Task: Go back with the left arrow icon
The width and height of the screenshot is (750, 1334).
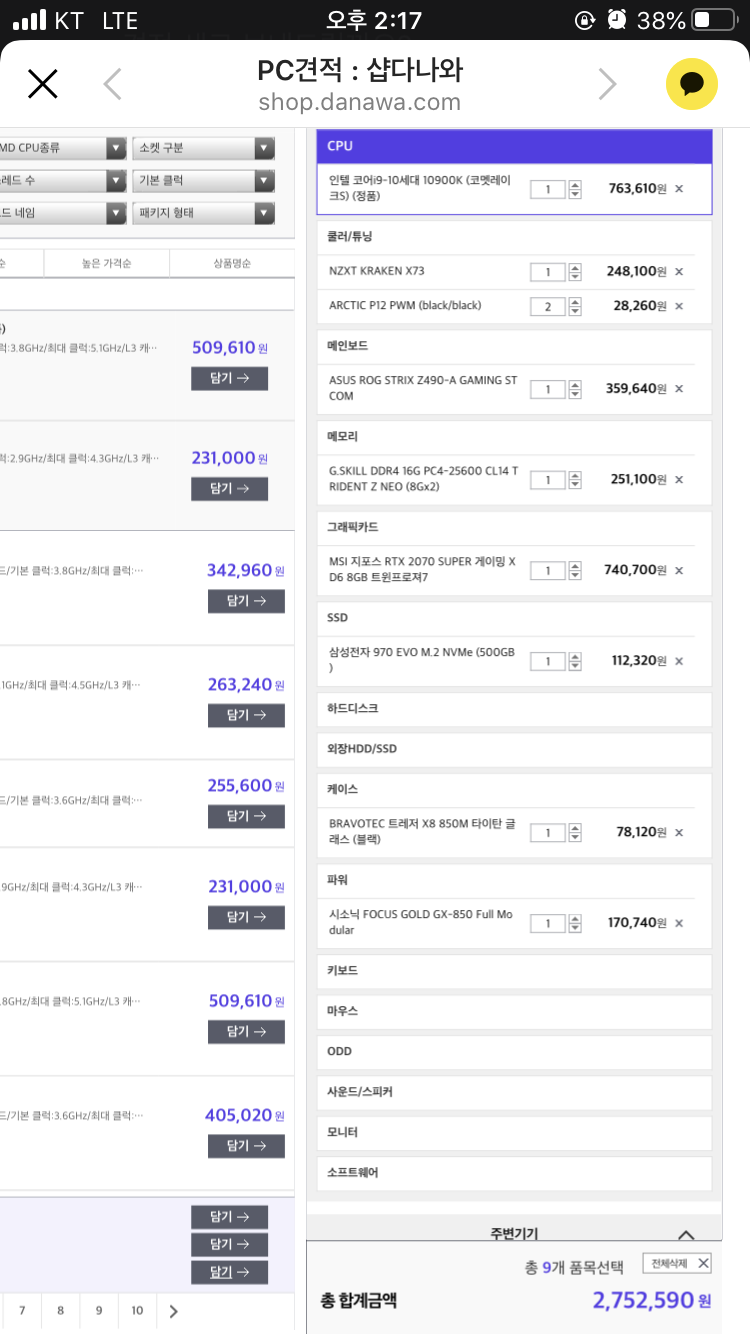Action: pyautogui.click(x=113, y=84)
